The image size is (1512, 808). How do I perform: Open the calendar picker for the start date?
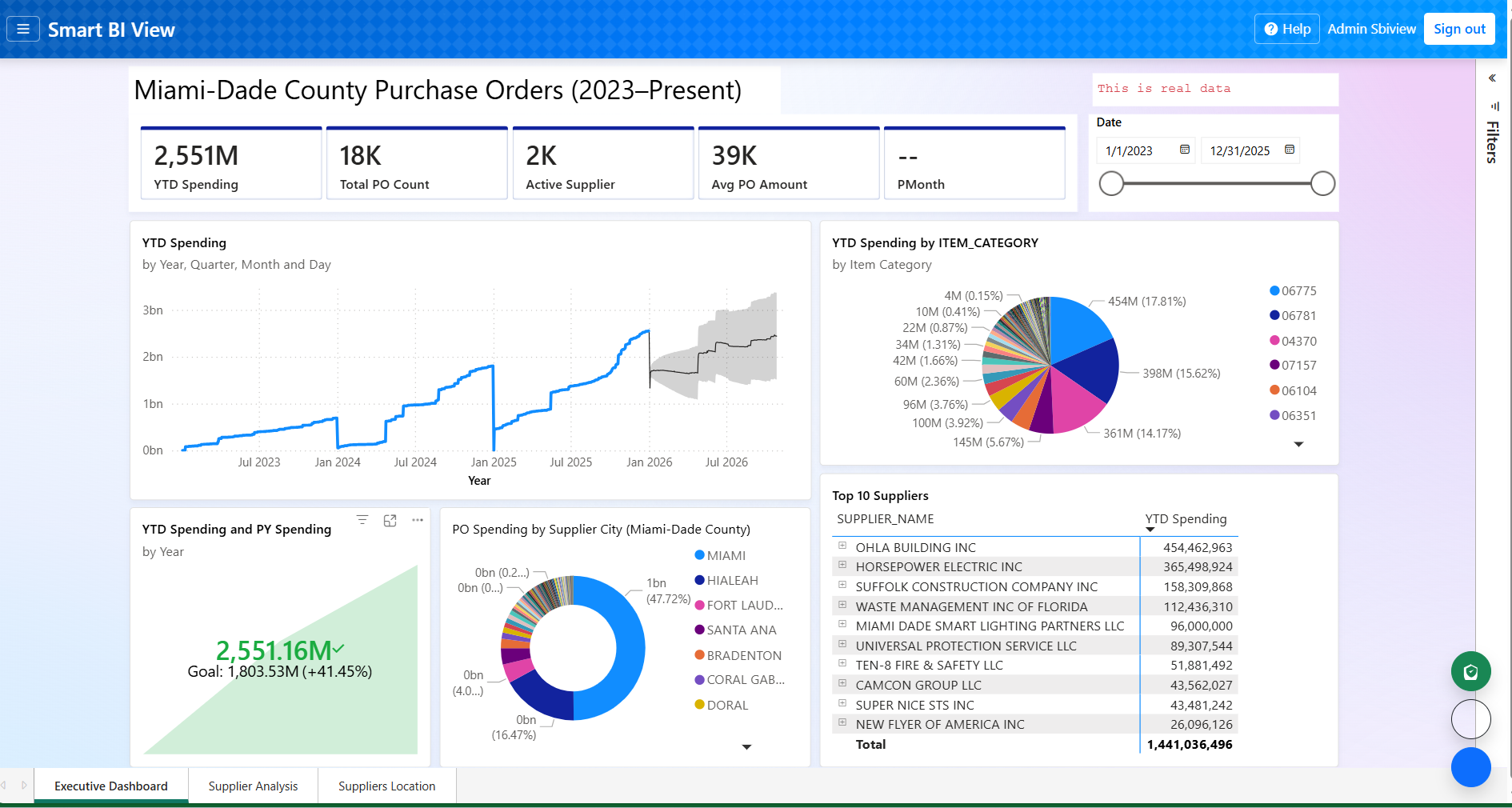point(1185,150)
